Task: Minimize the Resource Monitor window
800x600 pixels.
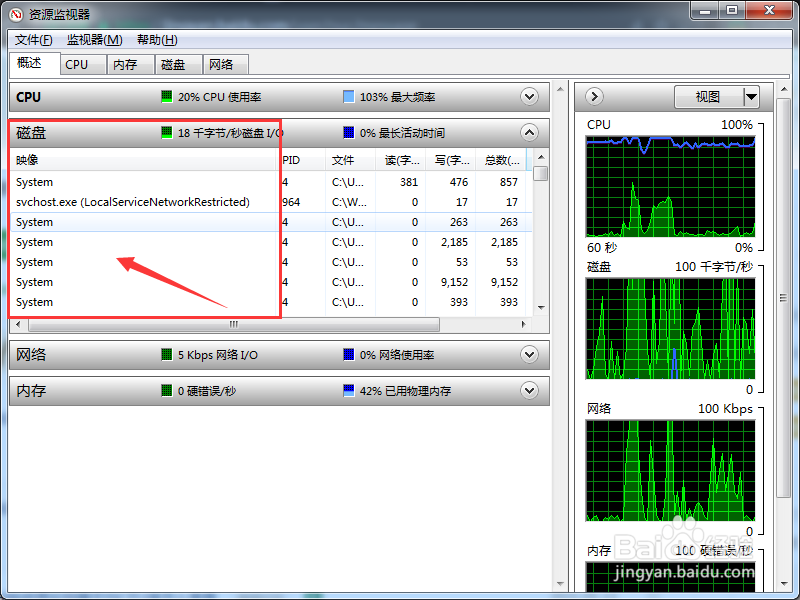Action: coord(706,10)
